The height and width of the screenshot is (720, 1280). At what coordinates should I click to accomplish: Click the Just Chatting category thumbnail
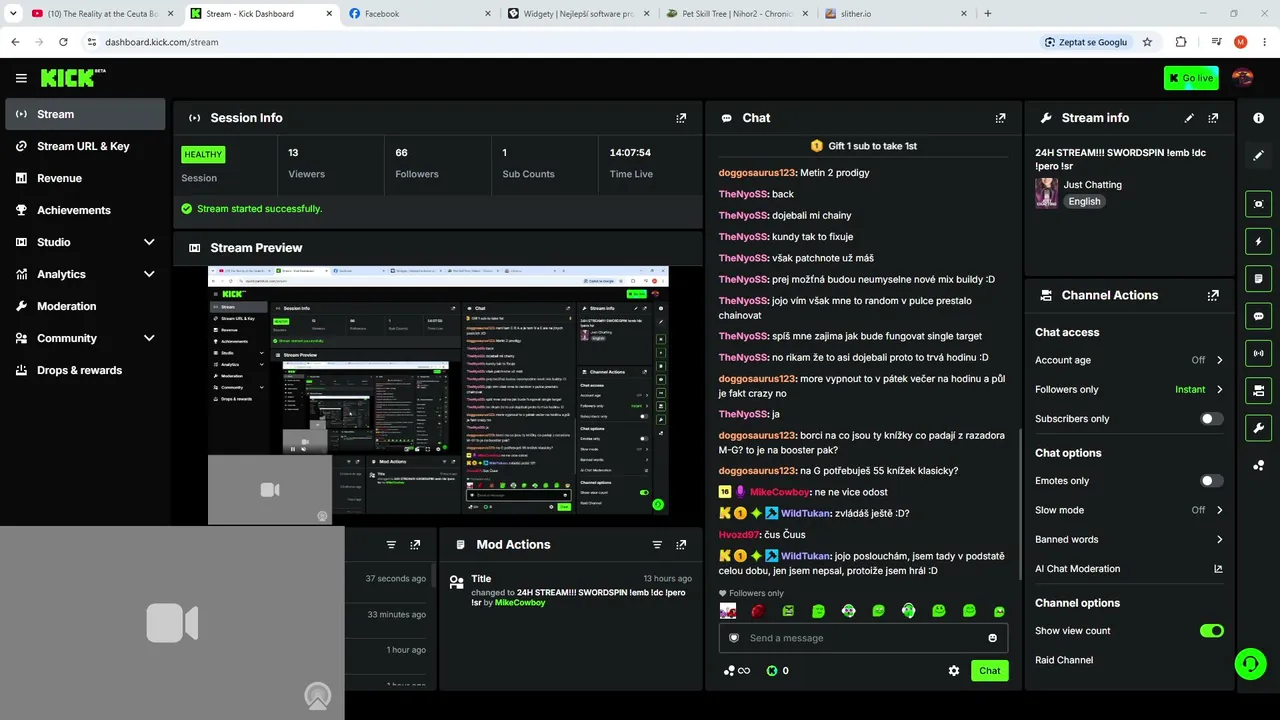(x=1046, y=193)
